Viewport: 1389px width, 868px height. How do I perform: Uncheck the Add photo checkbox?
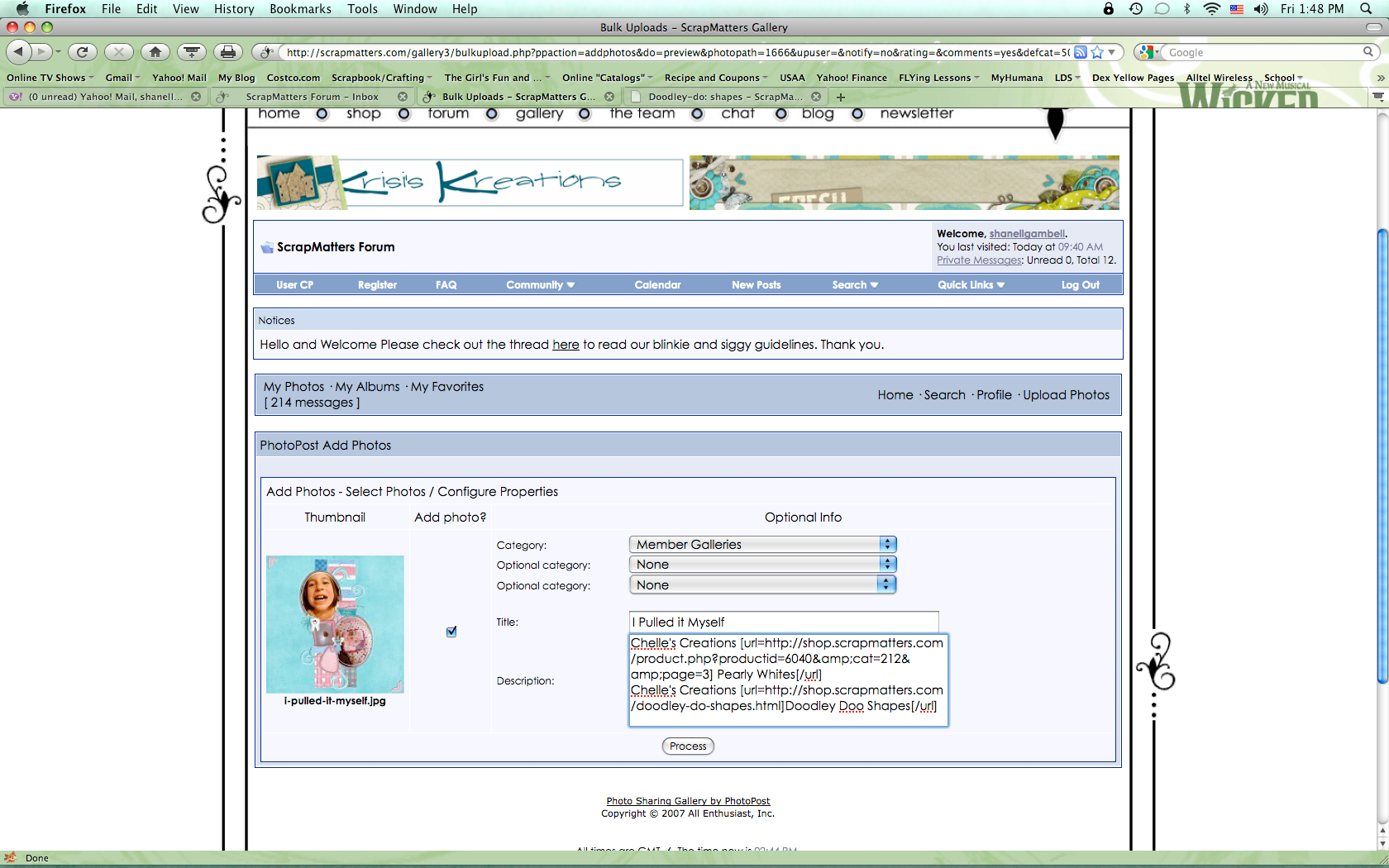451,632
